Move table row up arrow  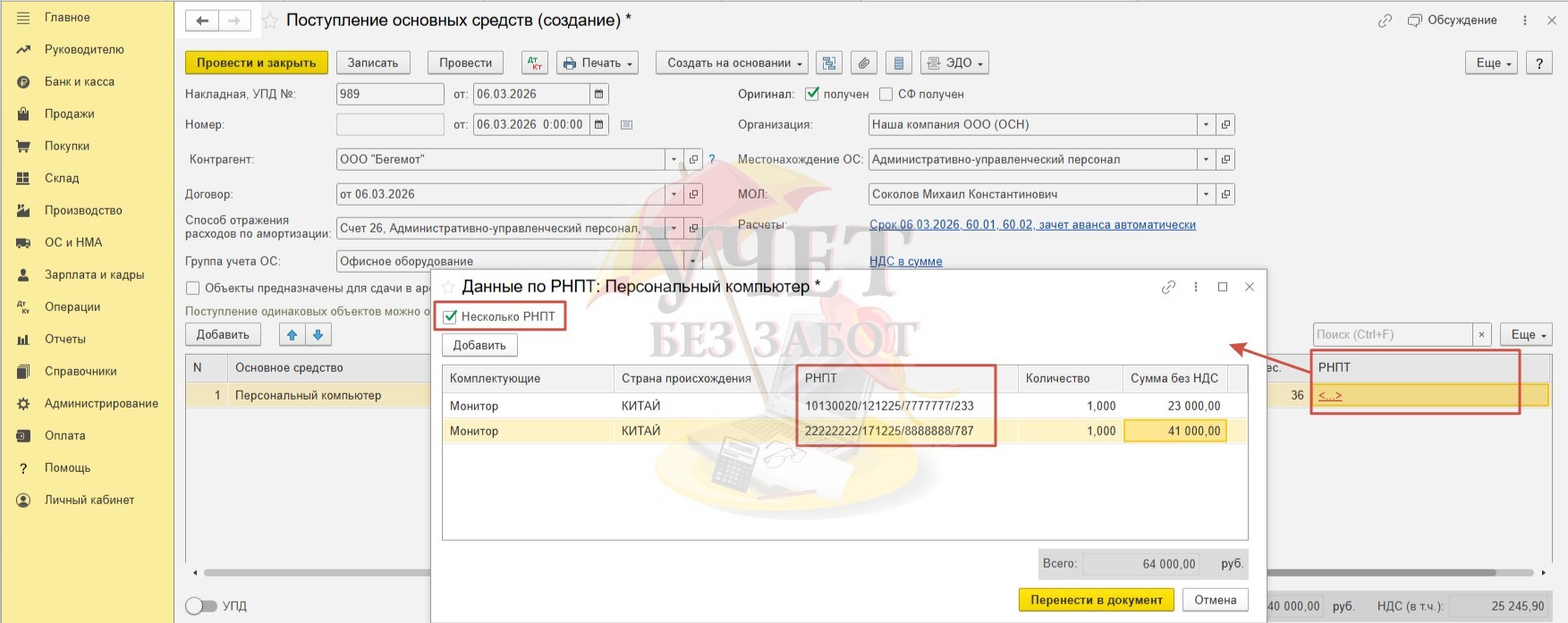[292, 334]
